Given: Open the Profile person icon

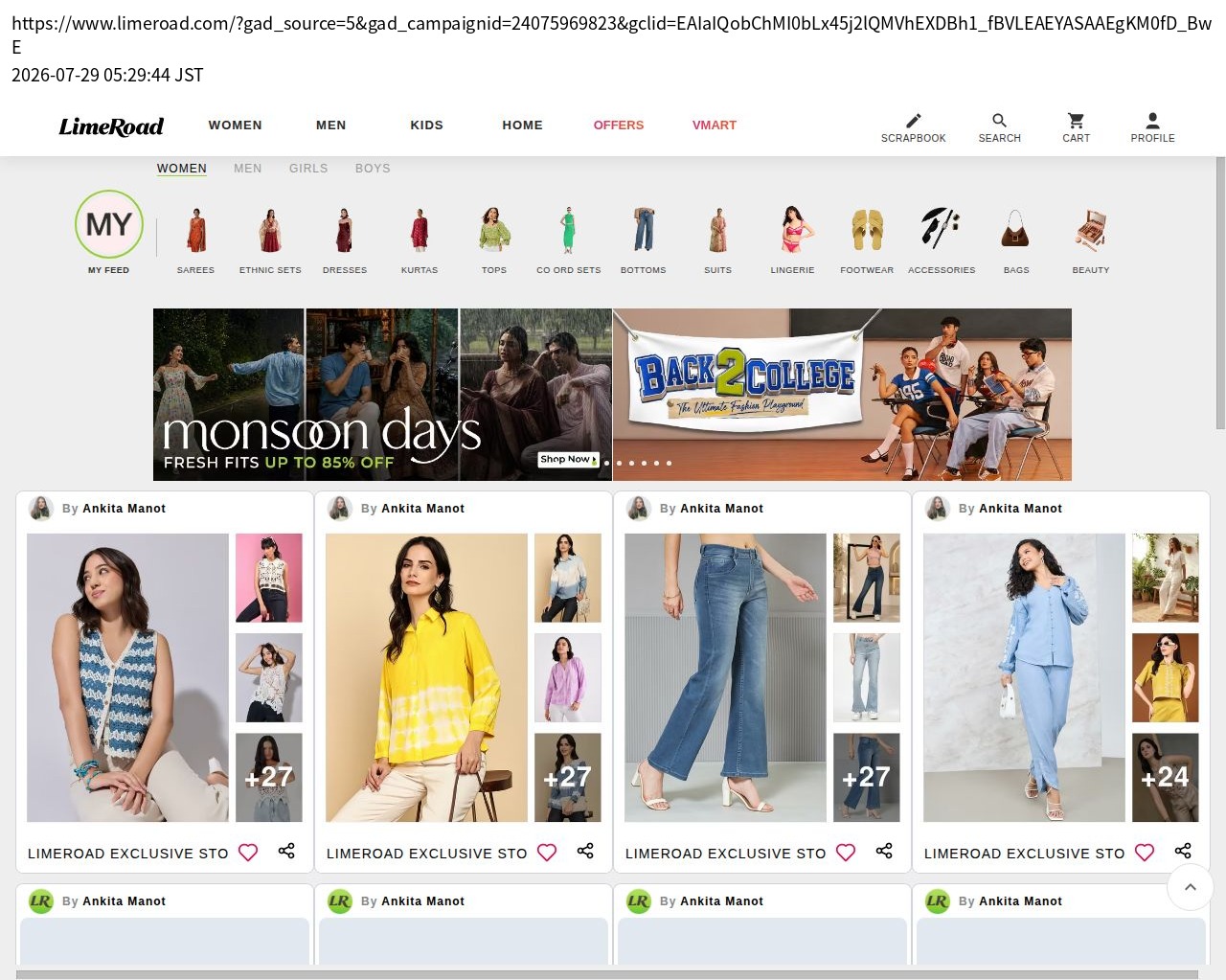Looking at the screenshot, I should [1152, 121].
